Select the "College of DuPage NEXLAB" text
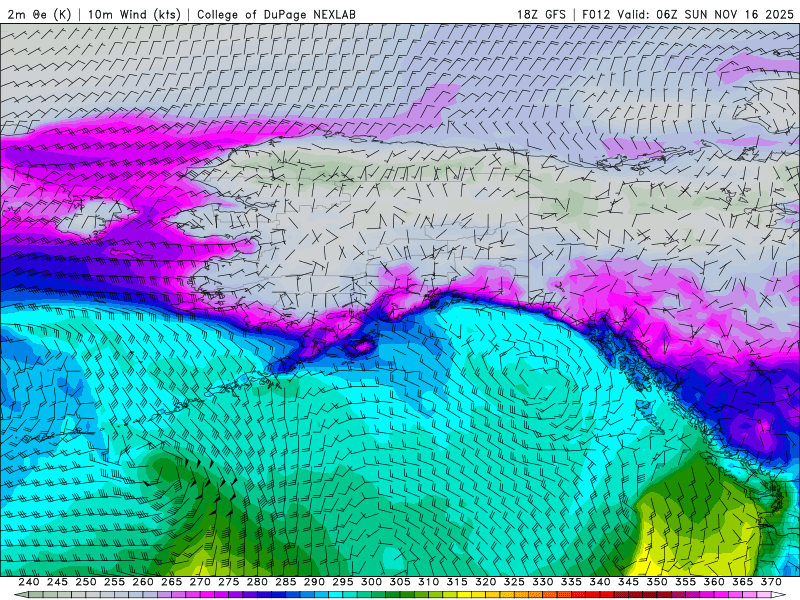This screenshot has height=600, width=800. coord(276,14)
